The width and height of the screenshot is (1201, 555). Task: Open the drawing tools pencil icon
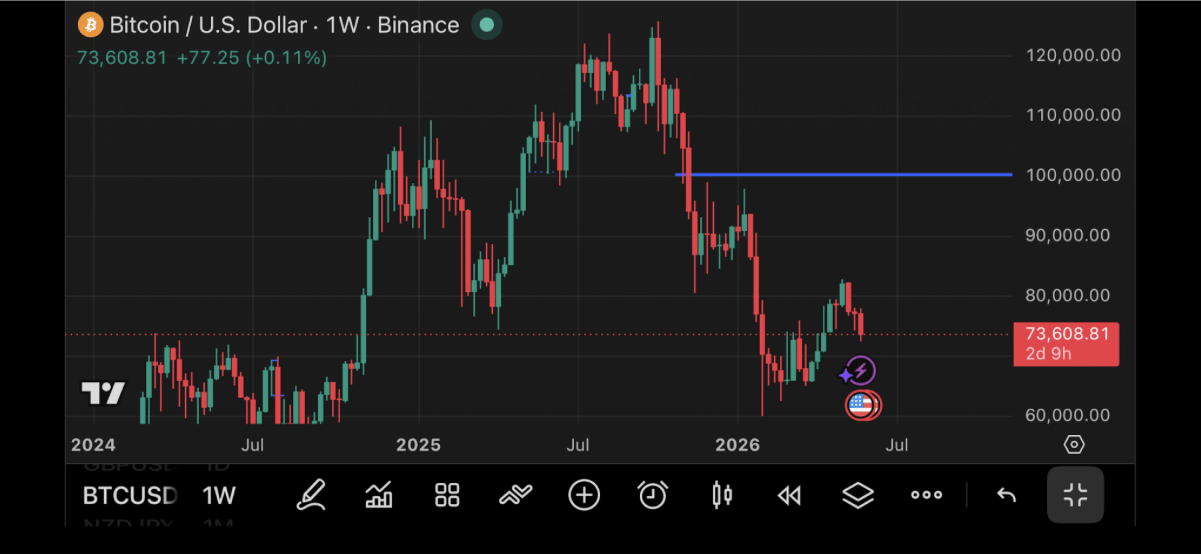[311, 494]
